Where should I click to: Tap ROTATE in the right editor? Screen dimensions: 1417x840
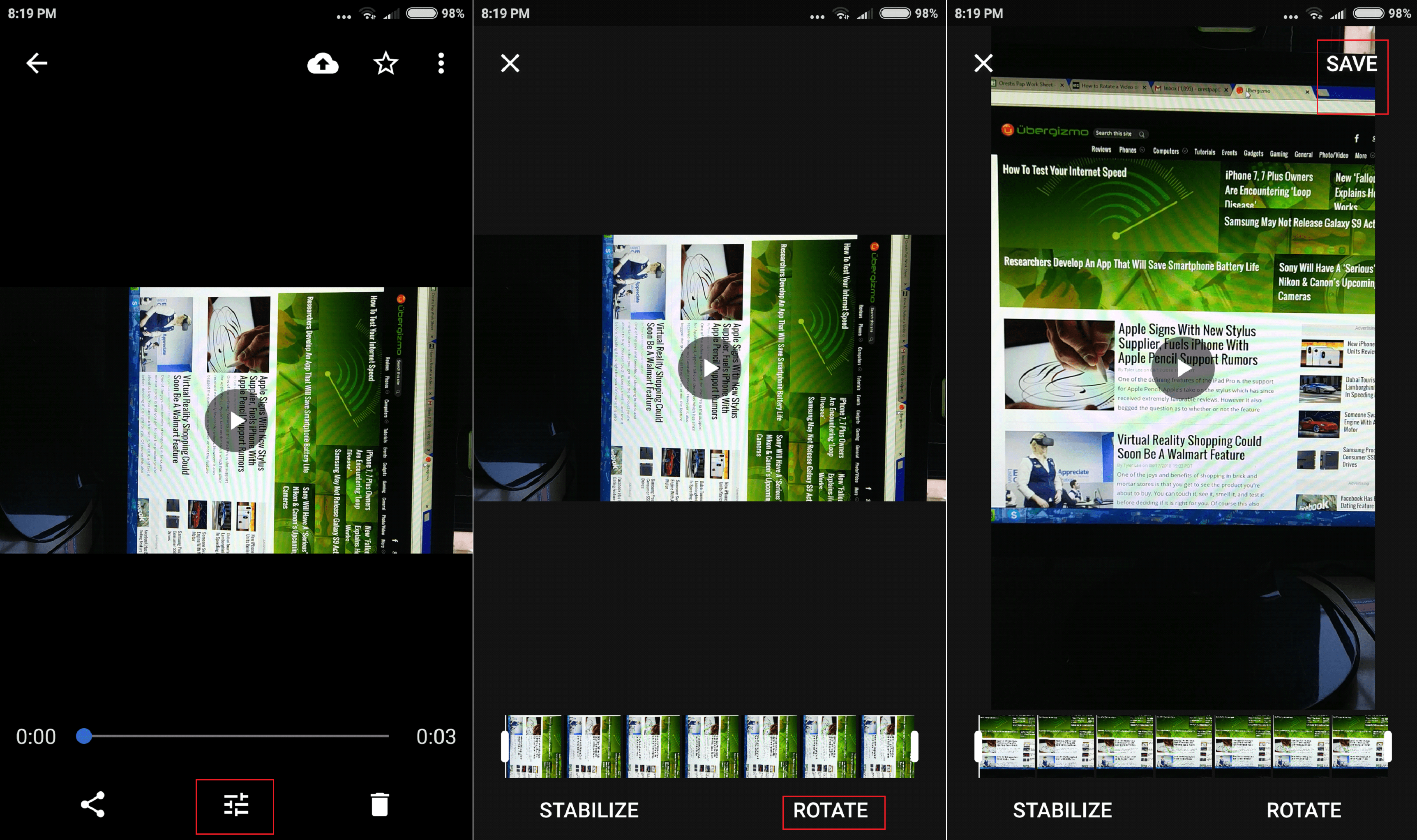pyautogui.click(x=1303, y=810)
